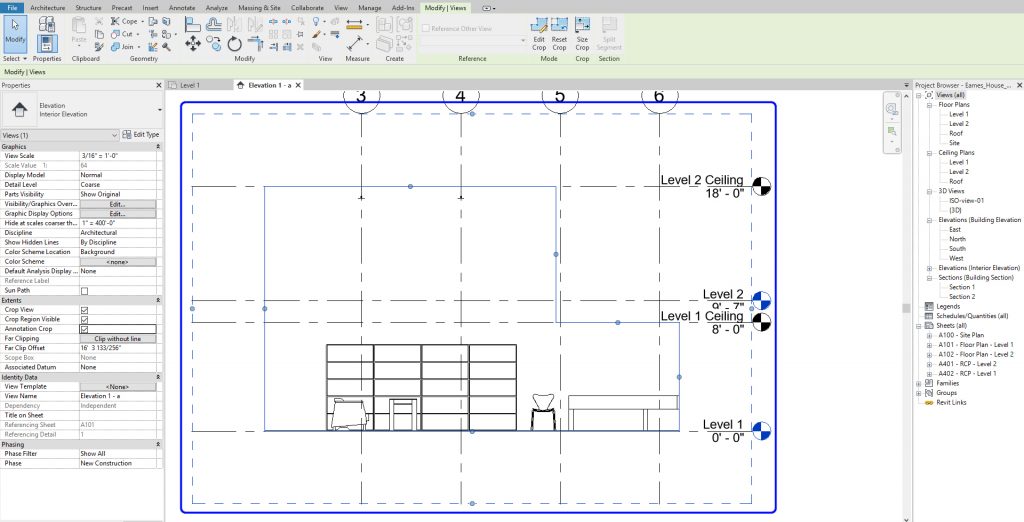1024x522 pixels.
Task: Click Edit button for Visibility/Graphics Overrides
Action: [117, 204]
